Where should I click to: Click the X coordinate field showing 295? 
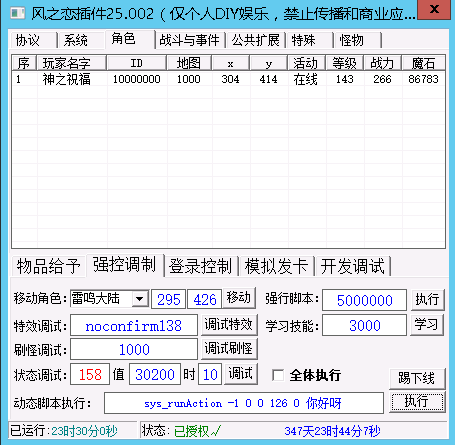coord(169,300)
